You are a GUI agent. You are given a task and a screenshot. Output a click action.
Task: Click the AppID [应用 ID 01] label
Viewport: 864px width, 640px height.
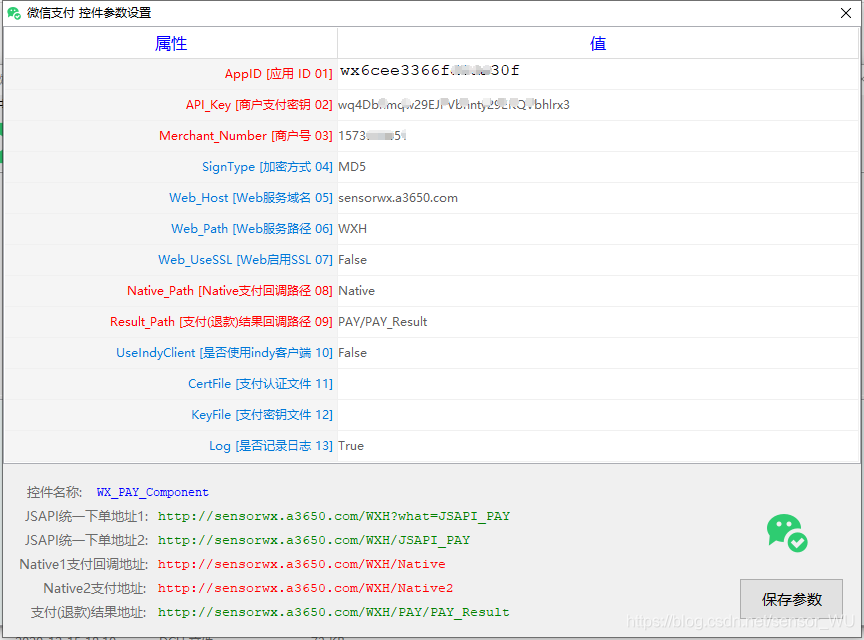278,74
